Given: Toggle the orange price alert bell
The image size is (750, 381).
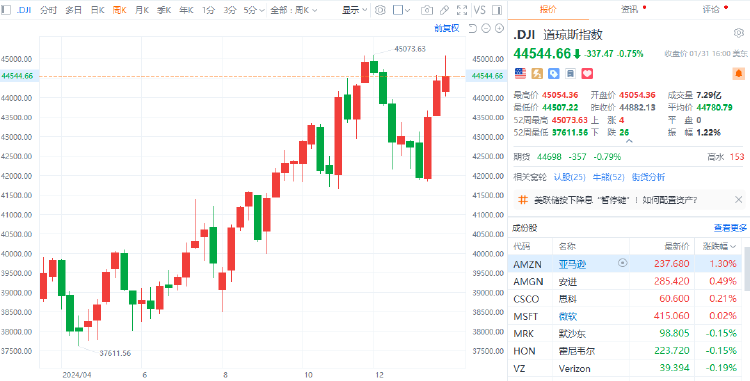Looking at the screenshot, I should click(739, 74).
